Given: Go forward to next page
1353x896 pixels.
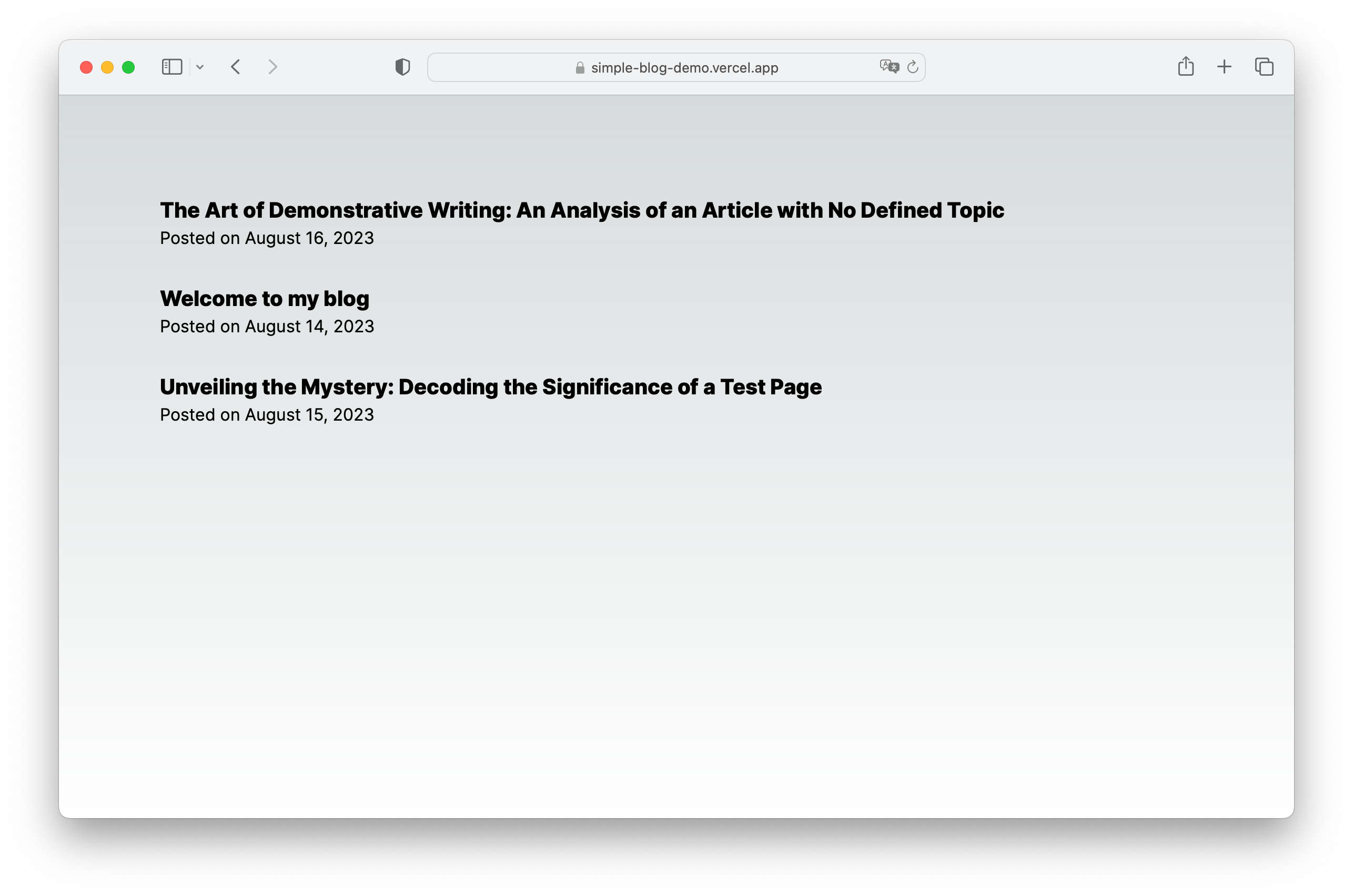Looking at the screenshot, I should click(272, 67).
